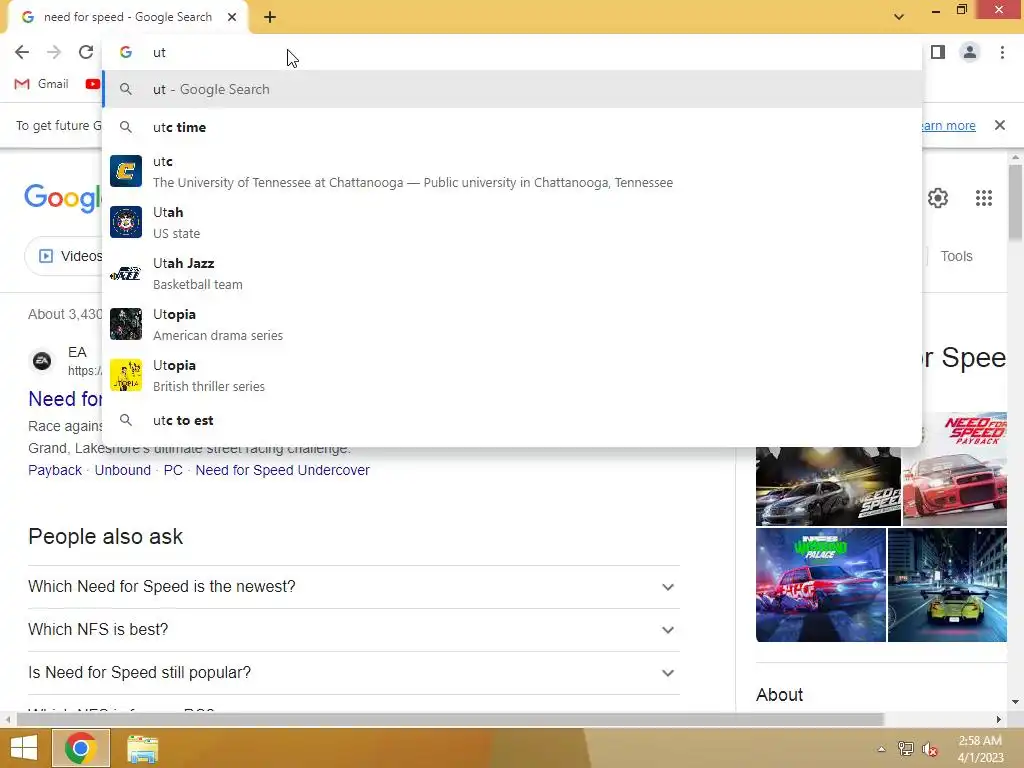
Task: Click the Google icon in the address bar
Action: [126, 52]
